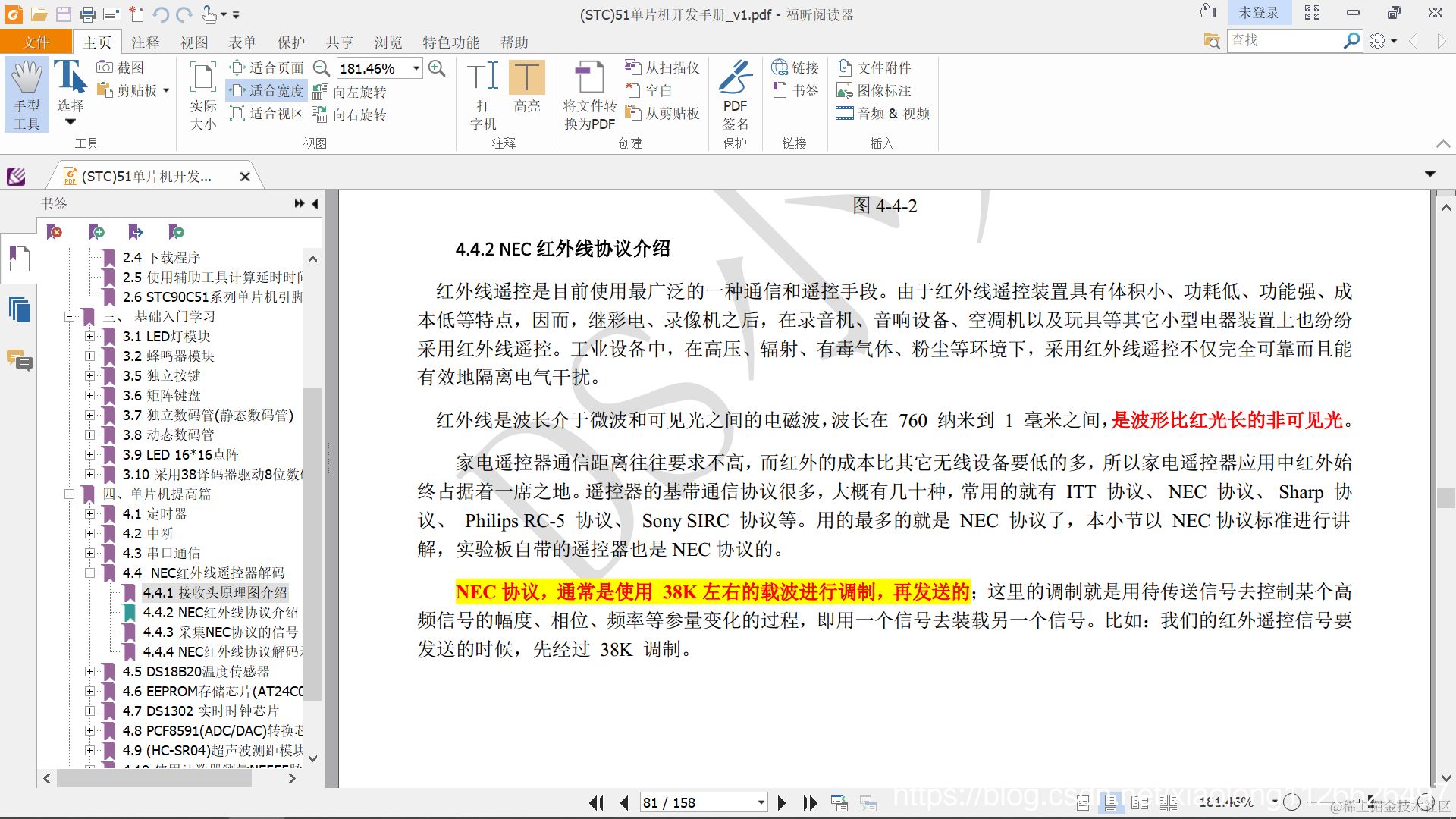
Task: Click the Typewriter (打字机) tool
Action: coord(482,94)
